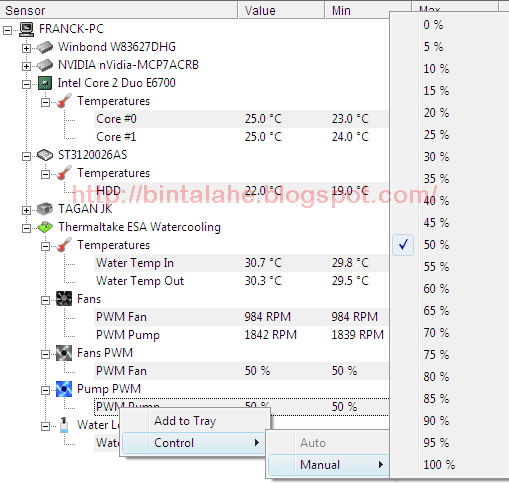Choose 5 % from the Manual list
The image size is (509, 483).
(449, 47)
